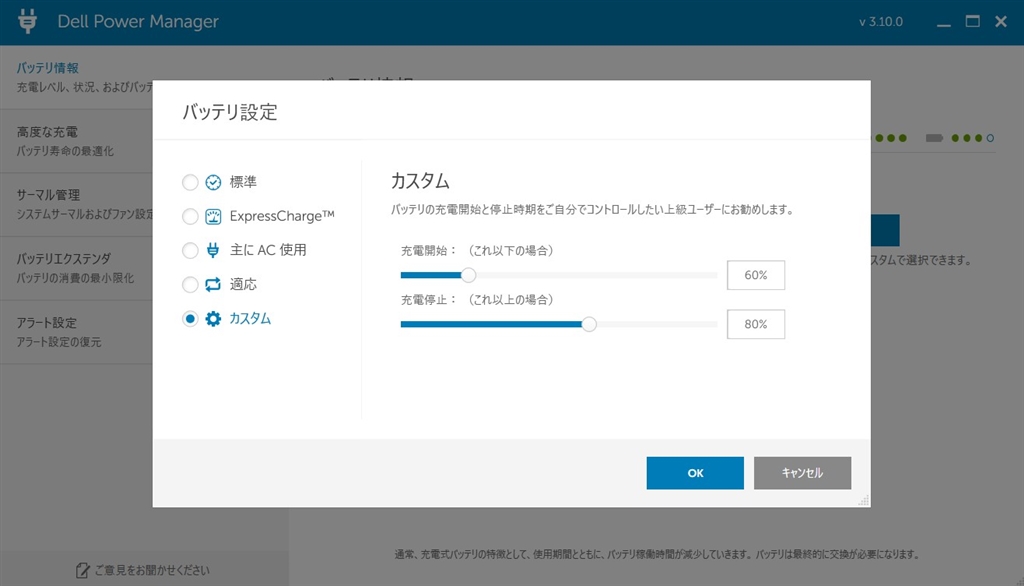The height and width of the screenshot is (586, 1024).
Task: Click the 充電開始 slider handle
Action: click(x=468, y=275)
